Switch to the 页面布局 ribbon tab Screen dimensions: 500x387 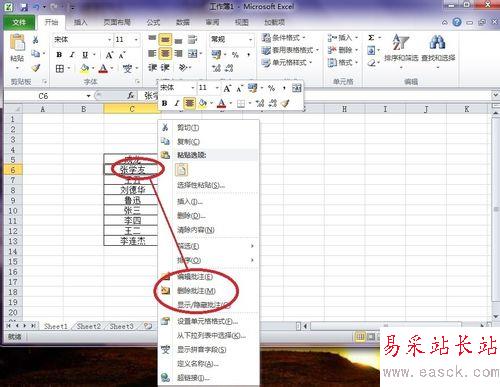click(x=117, y=22)
